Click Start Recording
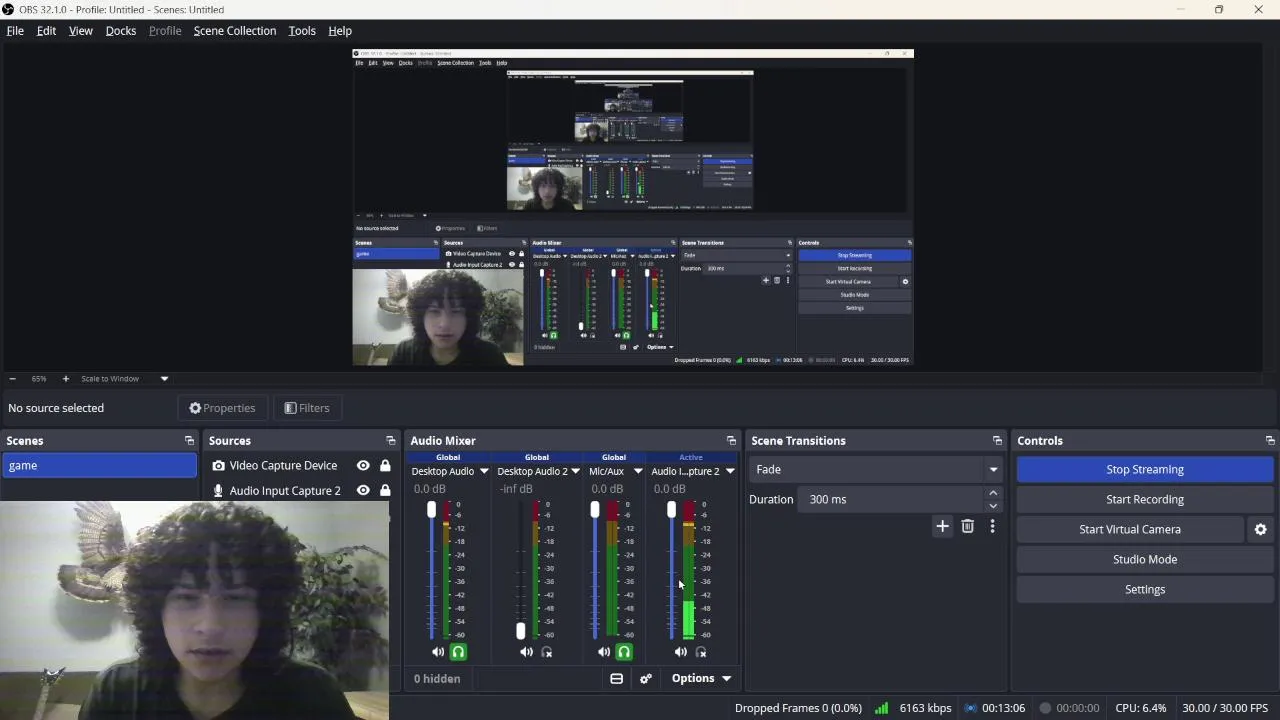Screen dimensions: 1280x720 [1145, 500]
